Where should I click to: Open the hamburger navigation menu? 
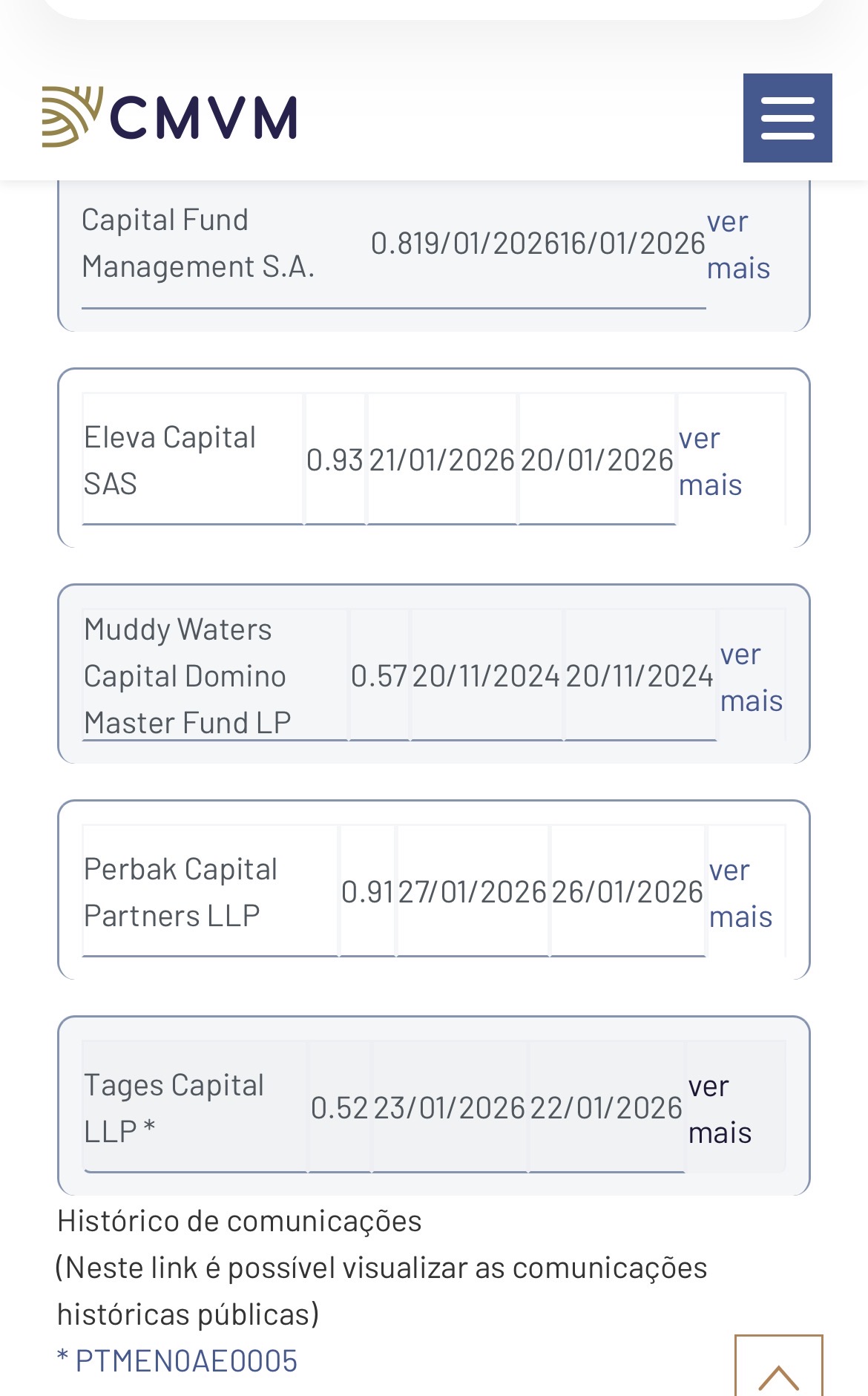click(x=787, y=118)
